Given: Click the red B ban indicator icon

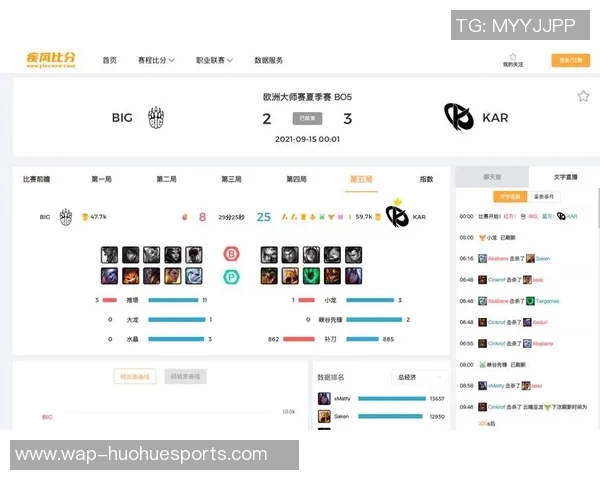Looking at the screenshot, I should point(232,254).
